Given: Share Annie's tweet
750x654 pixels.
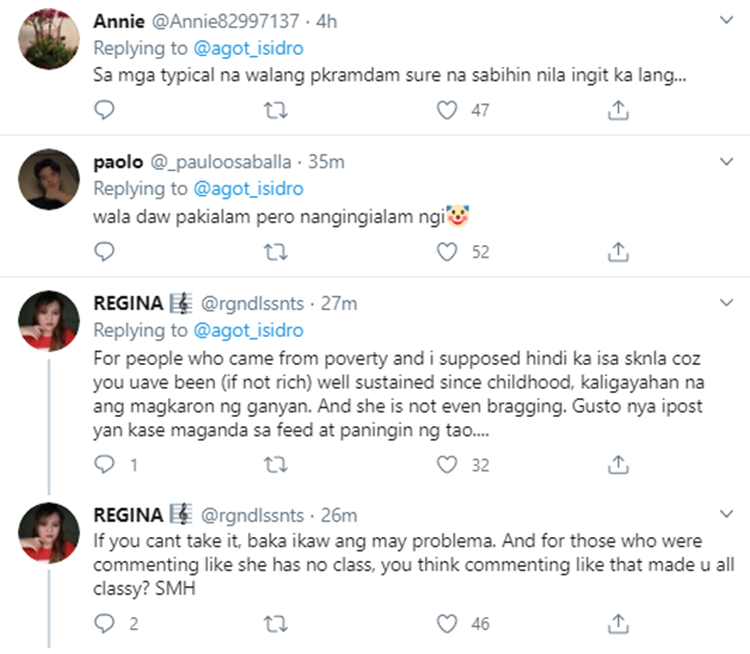Looking at the screenshot, I should 618,110.
